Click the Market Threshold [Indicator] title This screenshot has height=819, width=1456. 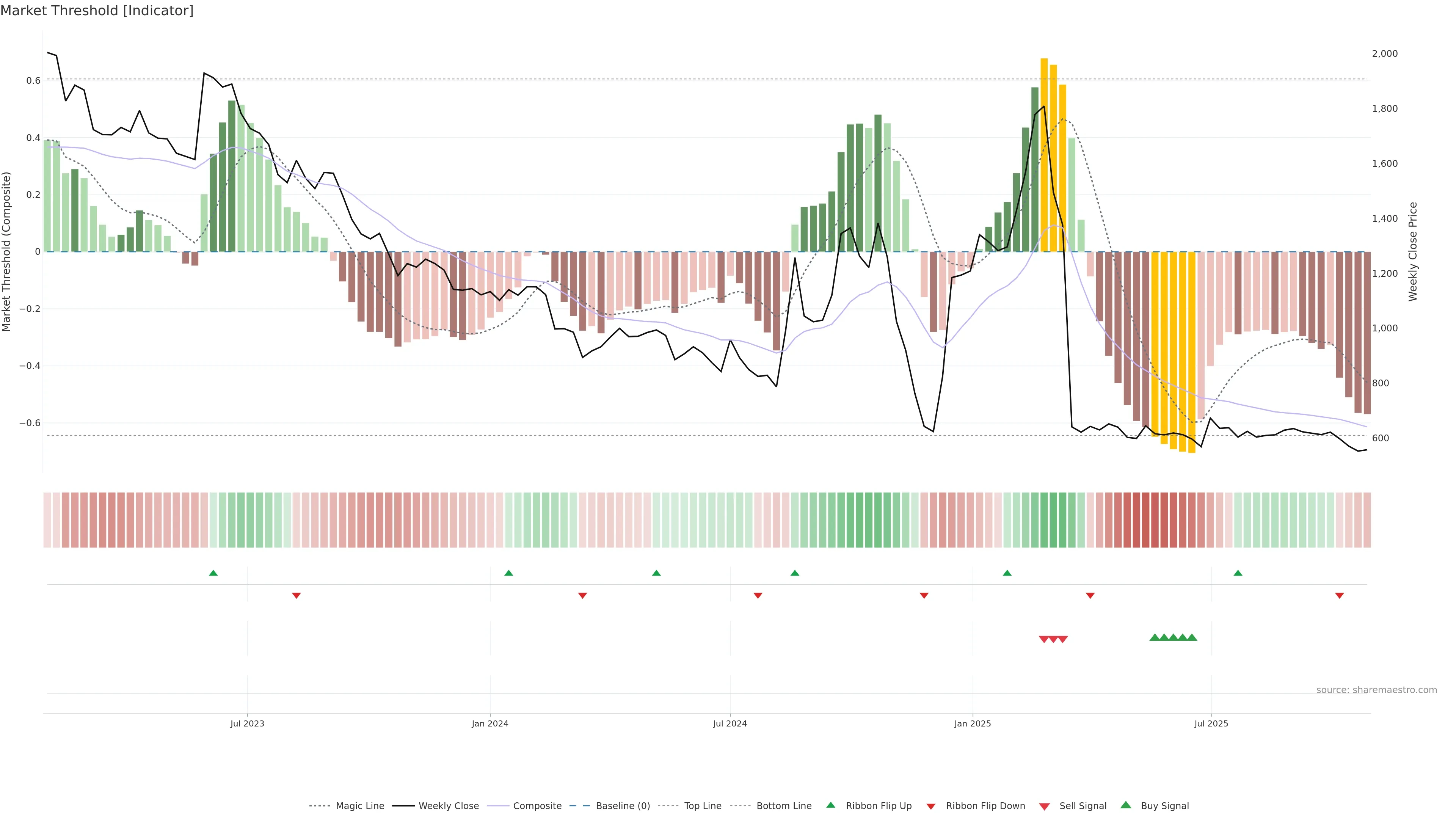(97, 11)
